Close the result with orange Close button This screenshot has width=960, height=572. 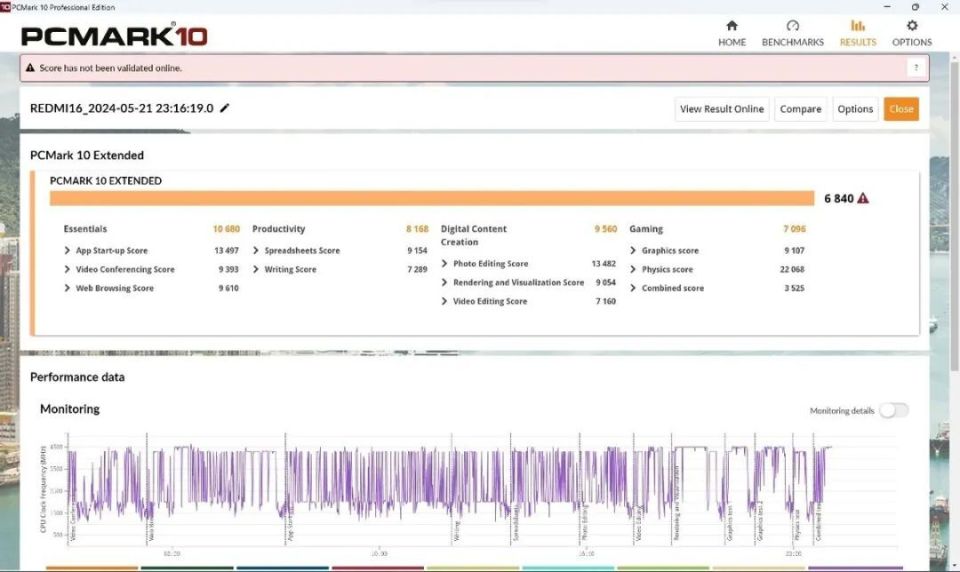point(901,109)
